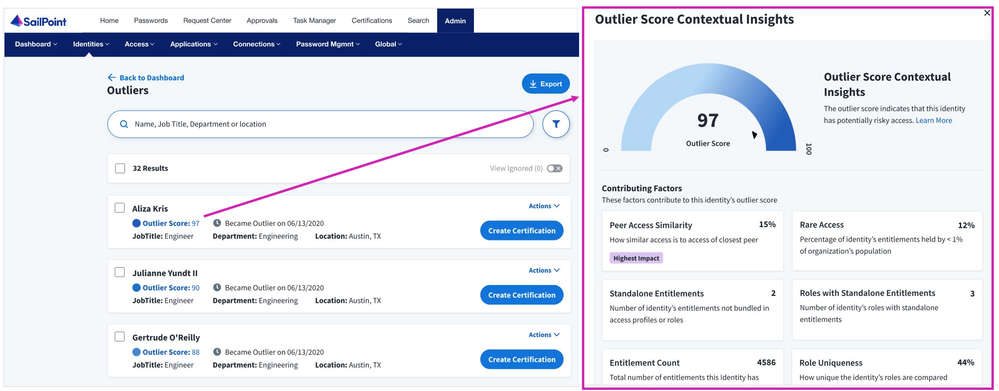Click the 4586 entitlement count value
Screen dimensions: 999x391
point(766,362)
